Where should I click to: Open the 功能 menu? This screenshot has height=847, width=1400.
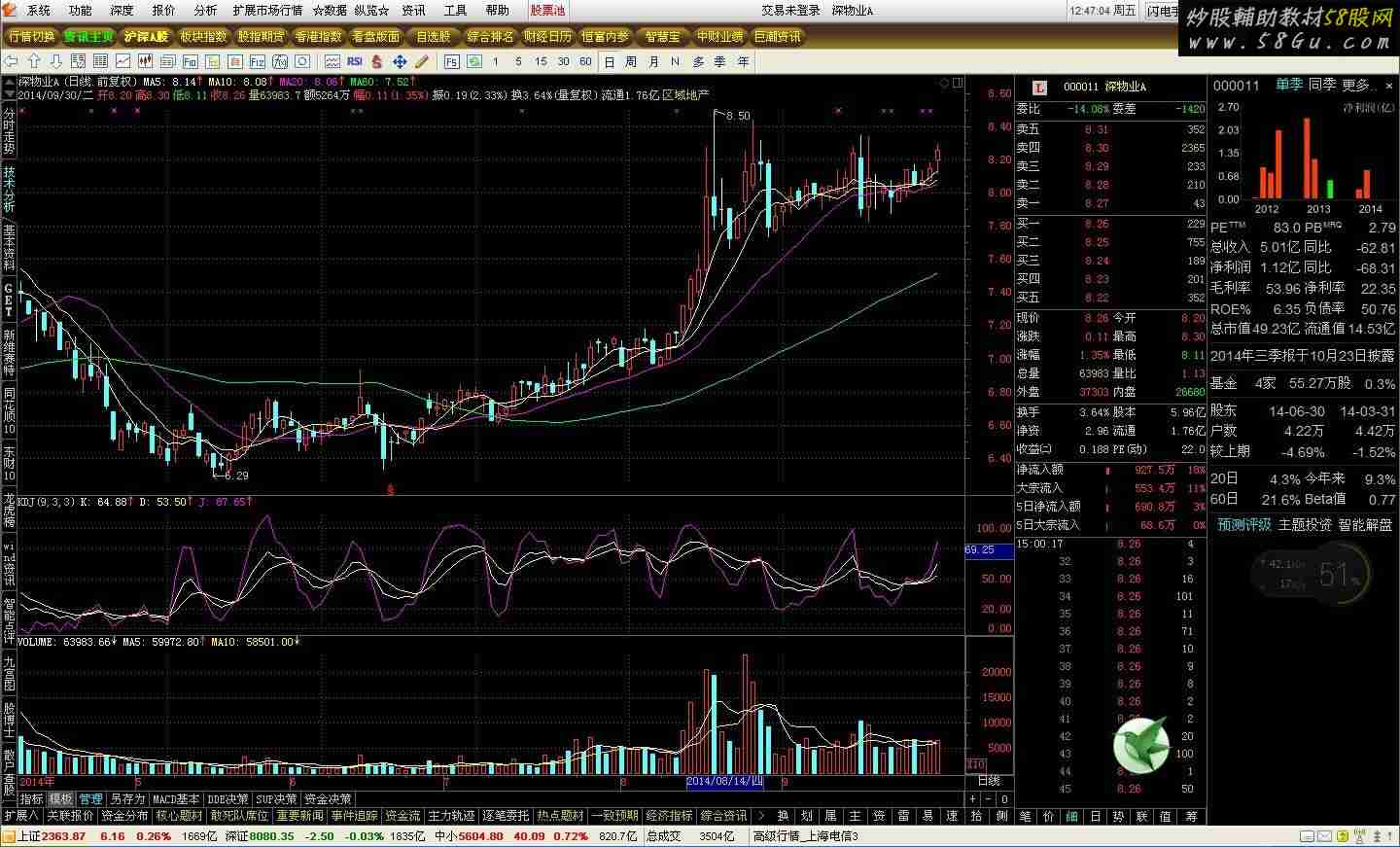81,11
